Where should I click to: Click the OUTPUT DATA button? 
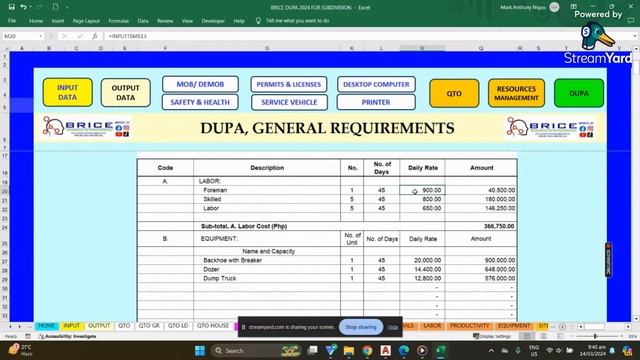point(125,93)
